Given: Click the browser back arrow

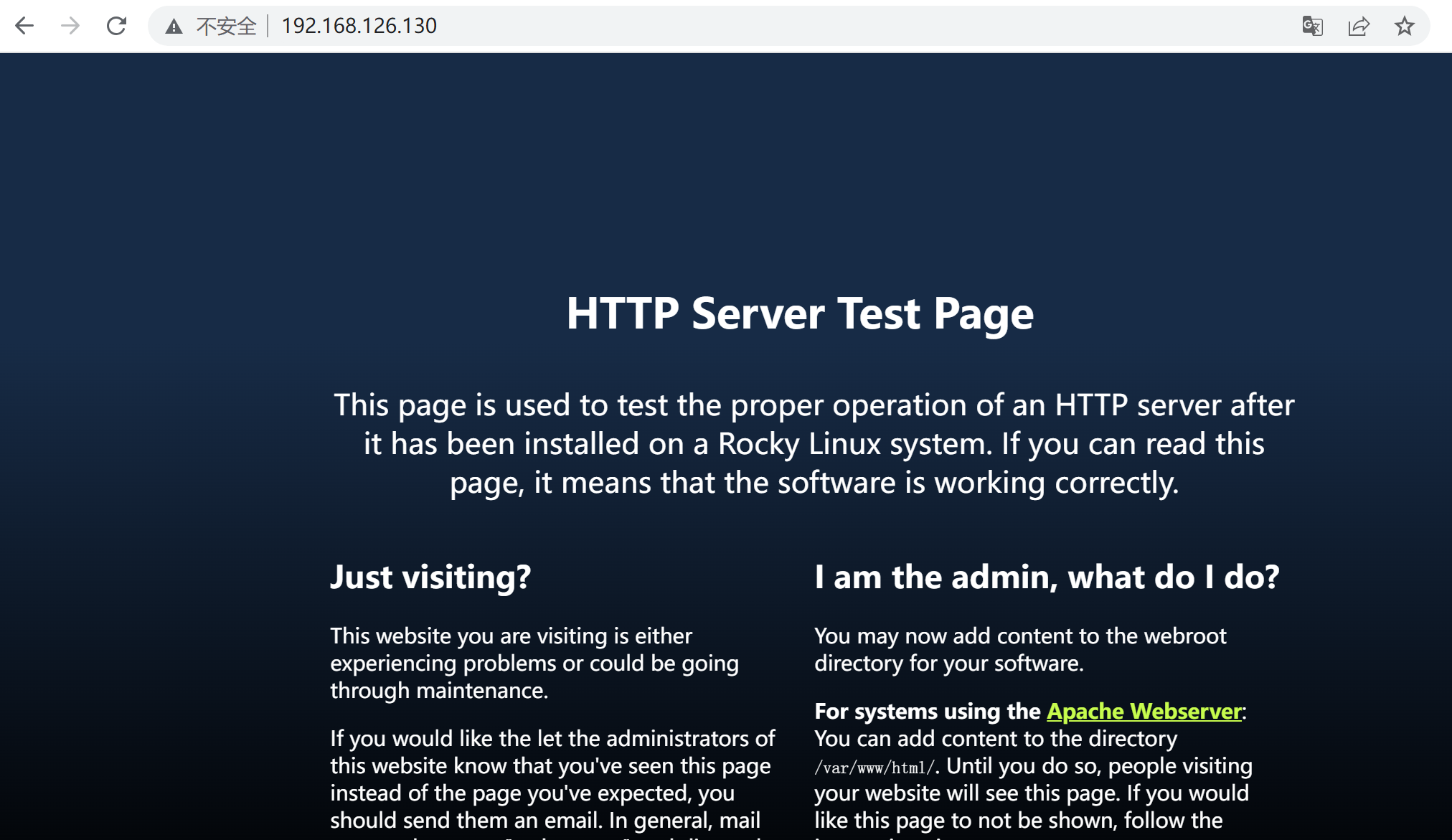Looking at the screenshot, I should tap(24, 27).
